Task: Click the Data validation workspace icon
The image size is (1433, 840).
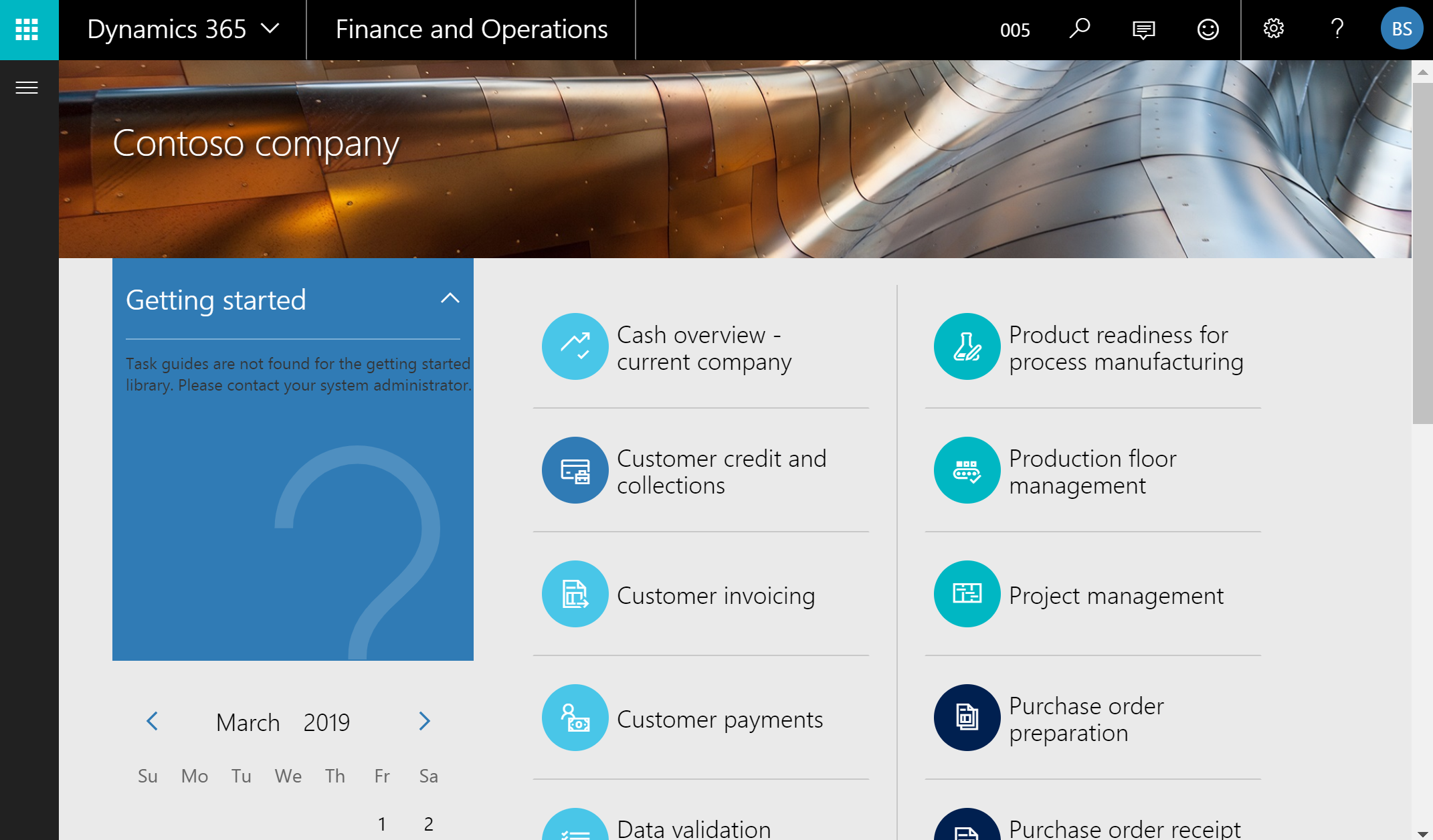Action: (x=575, y=825)
